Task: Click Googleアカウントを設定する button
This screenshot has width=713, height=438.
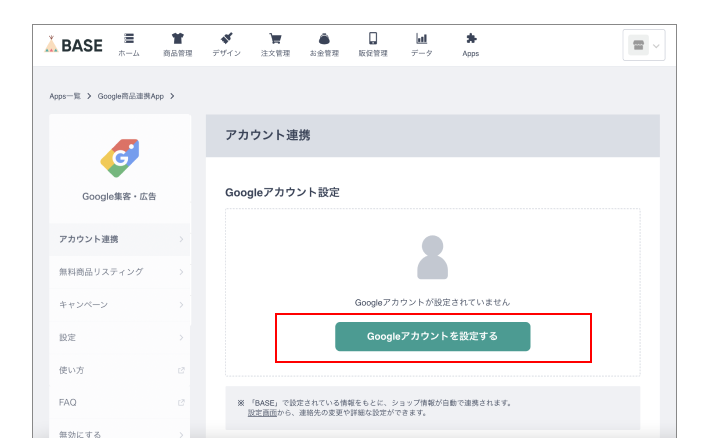Action: pyautogui.click(x=432, y=337)
